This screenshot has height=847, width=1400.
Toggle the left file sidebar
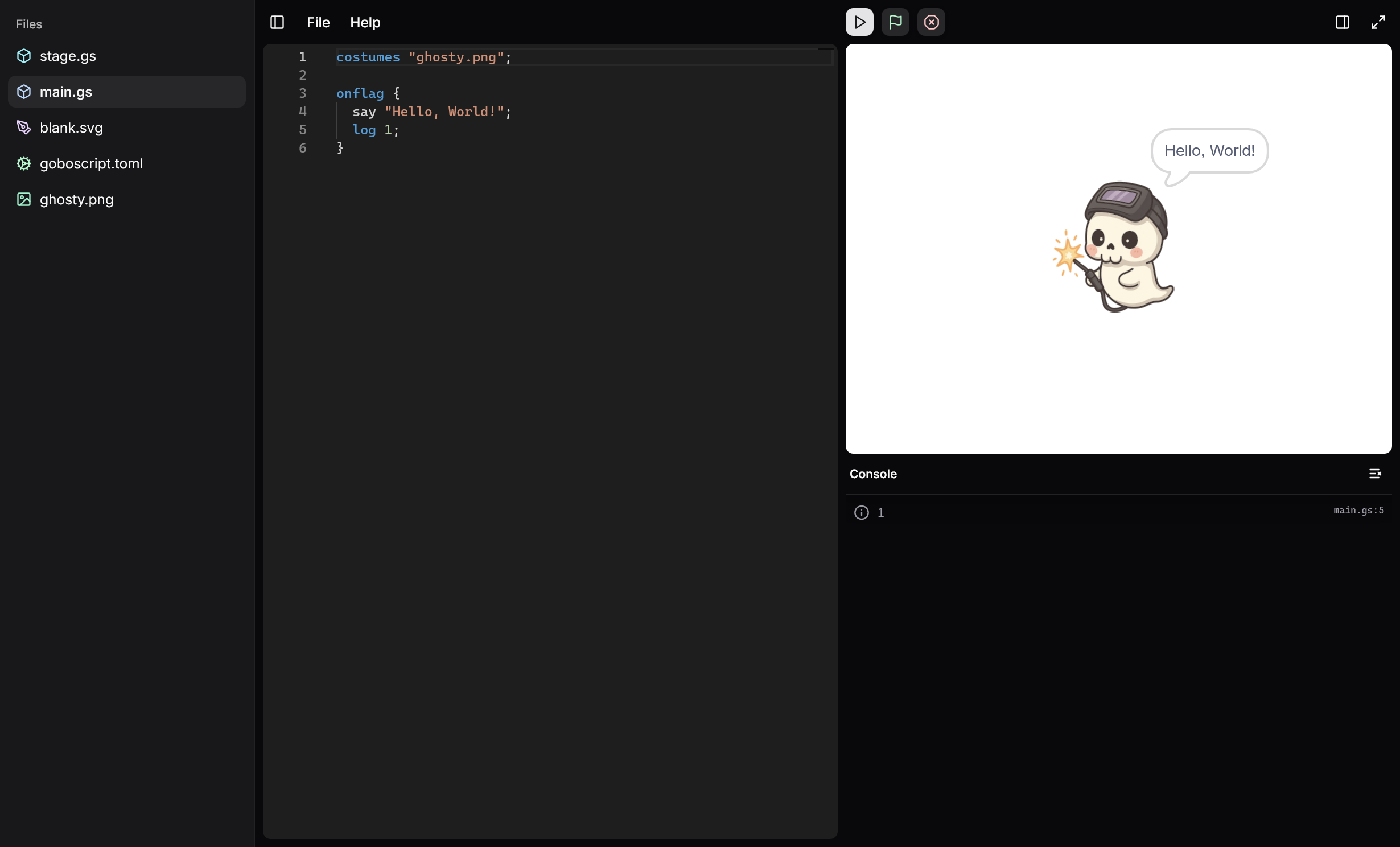(277, 22)
